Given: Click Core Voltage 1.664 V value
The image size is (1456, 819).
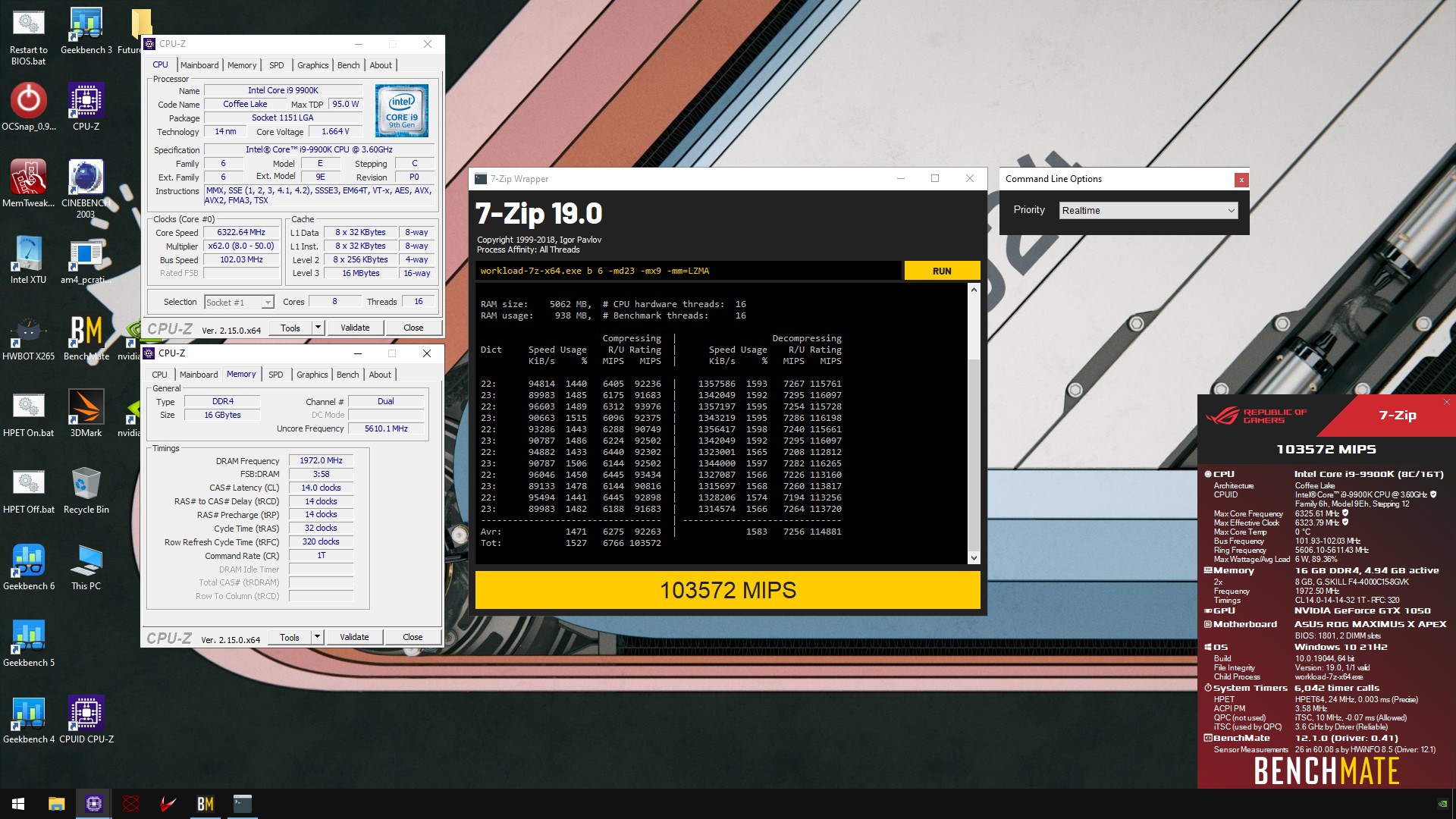Looking at the screenshot, I should 335,131.
